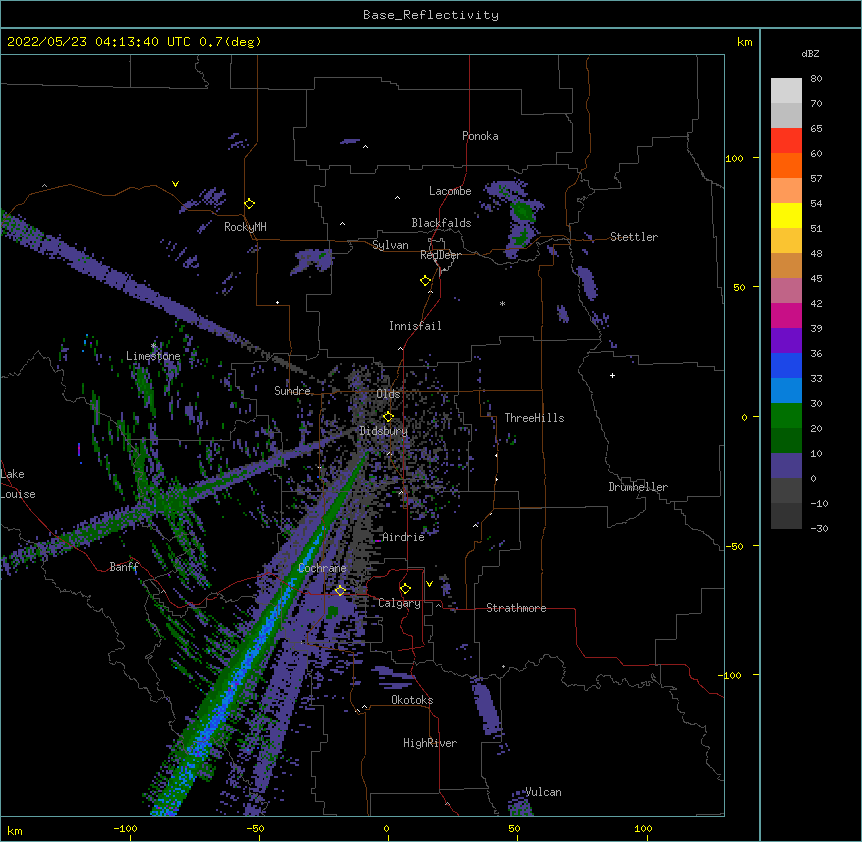The image size is (862, 842).
Task: Click the Innisfail town label
Action: [x=415, y=326]
